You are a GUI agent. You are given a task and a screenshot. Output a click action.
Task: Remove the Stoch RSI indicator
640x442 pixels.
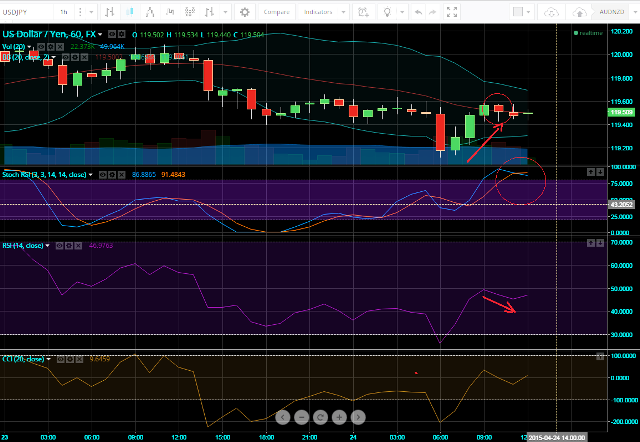pyautogui.click(x=122, y=175)
